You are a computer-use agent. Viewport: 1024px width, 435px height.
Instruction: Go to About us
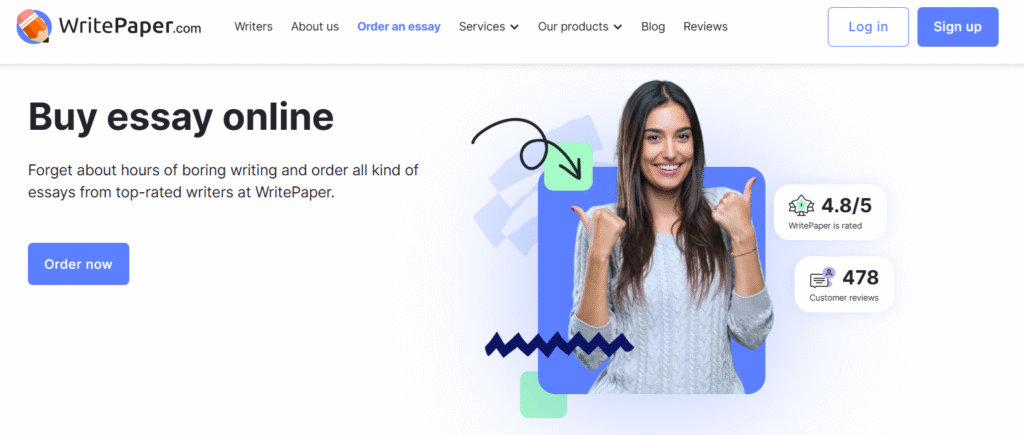(315, 27)
